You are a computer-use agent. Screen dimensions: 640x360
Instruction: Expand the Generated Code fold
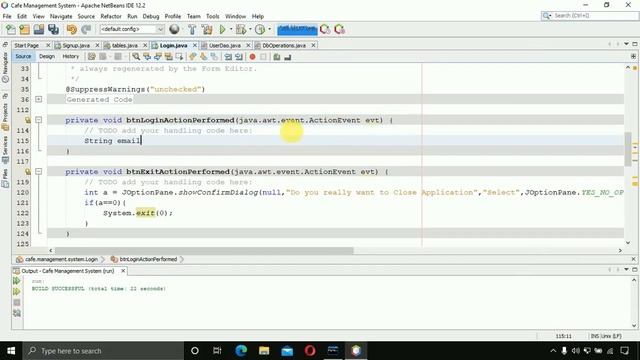point(39,99)
